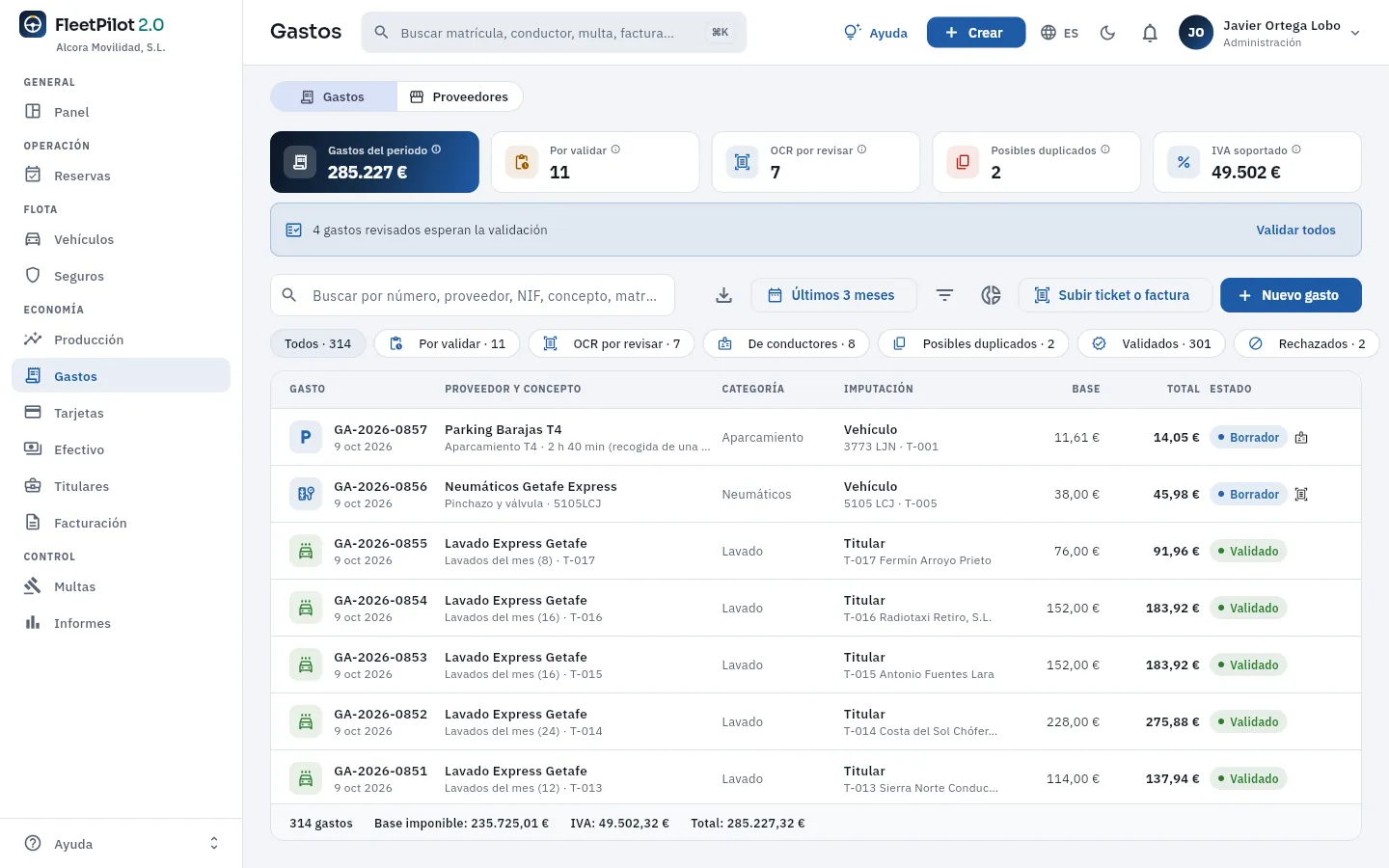Expand the Ayuda menu at sidebar bottom

tap(121, 844)
